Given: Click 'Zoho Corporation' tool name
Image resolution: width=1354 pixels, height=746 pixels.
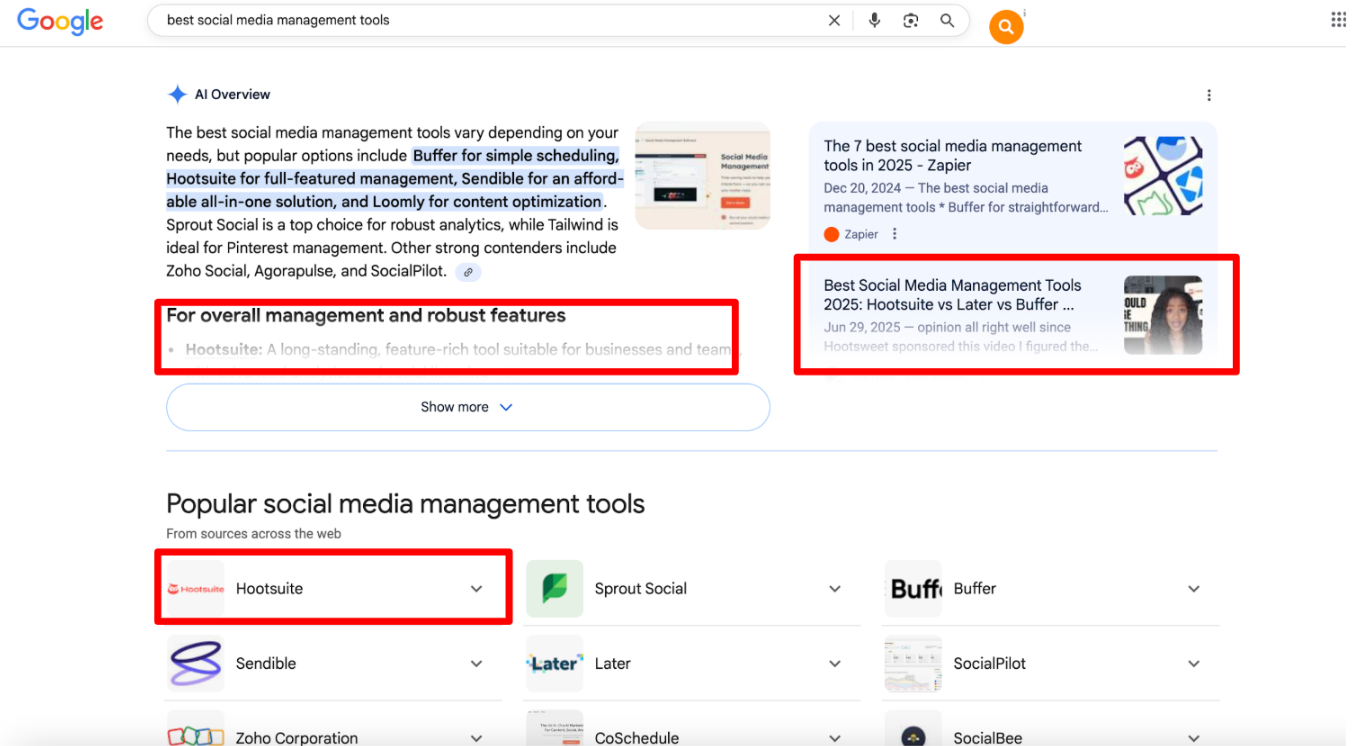Looking at the screenshot, I should coord(297,738).
